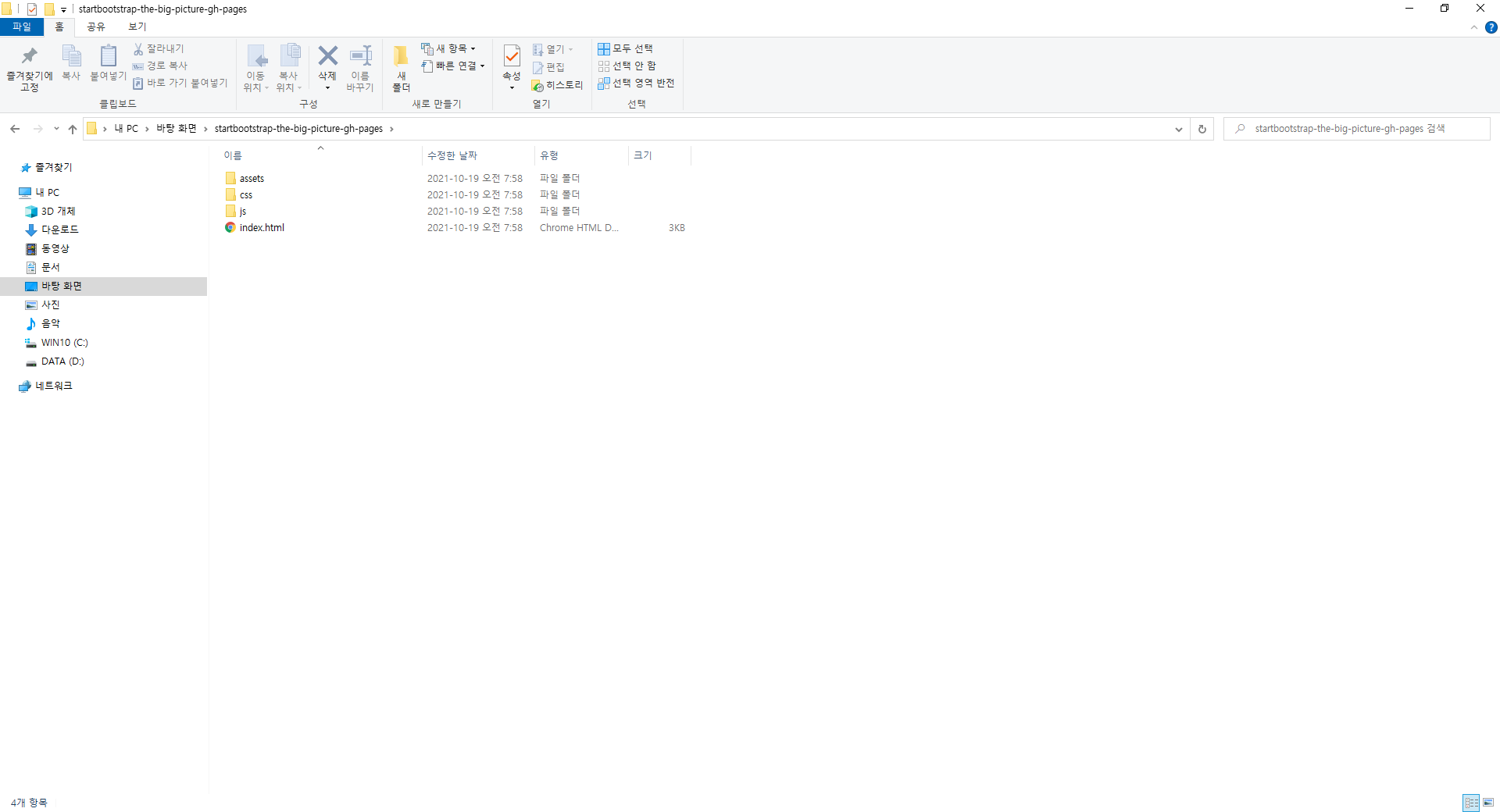Collapse the ribbon with the chevron
The image size is (1500, 812).
1474,27
